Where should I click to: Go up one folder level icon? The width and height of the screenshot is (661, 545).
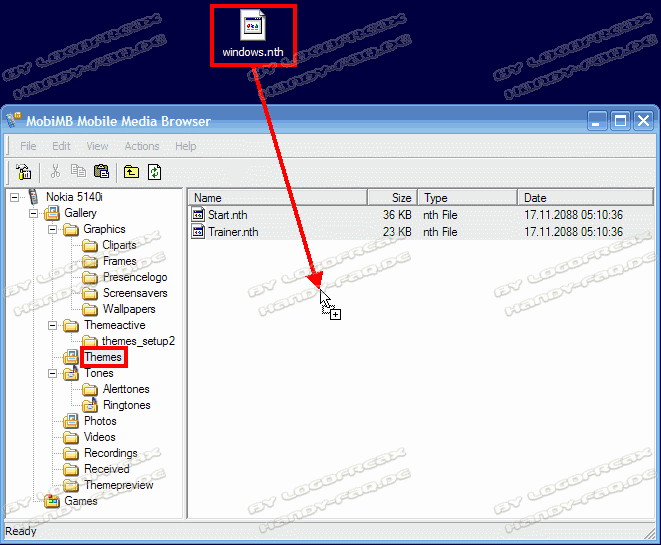(132, 172)
